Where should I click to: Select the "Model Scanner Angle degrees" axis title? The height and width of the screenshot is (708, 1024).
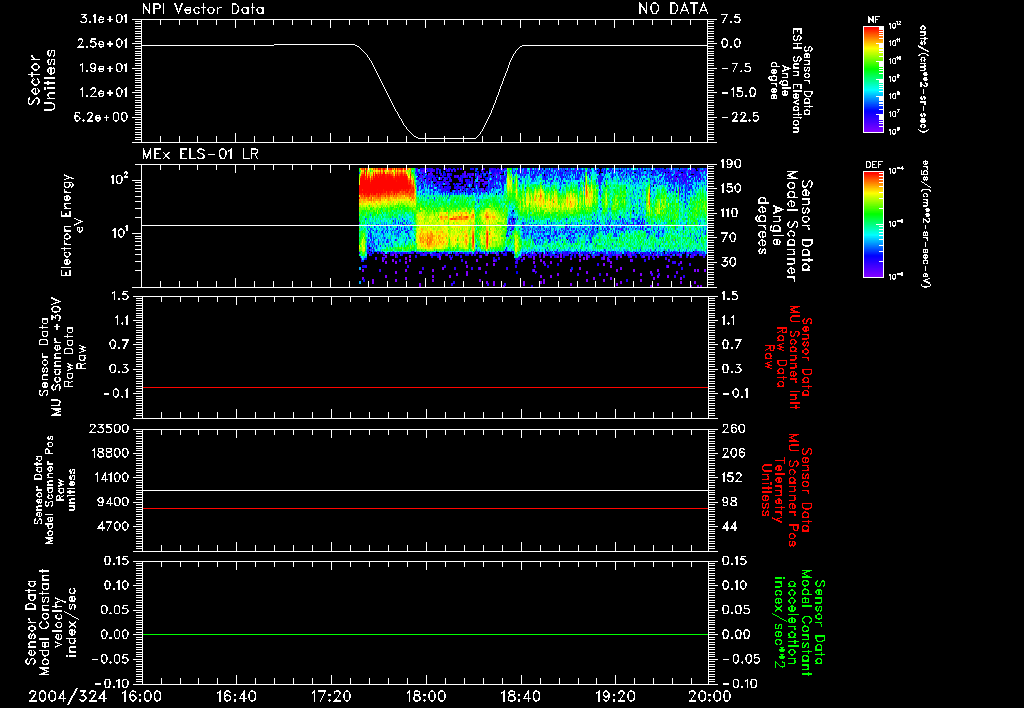click(x=784, y=225)
